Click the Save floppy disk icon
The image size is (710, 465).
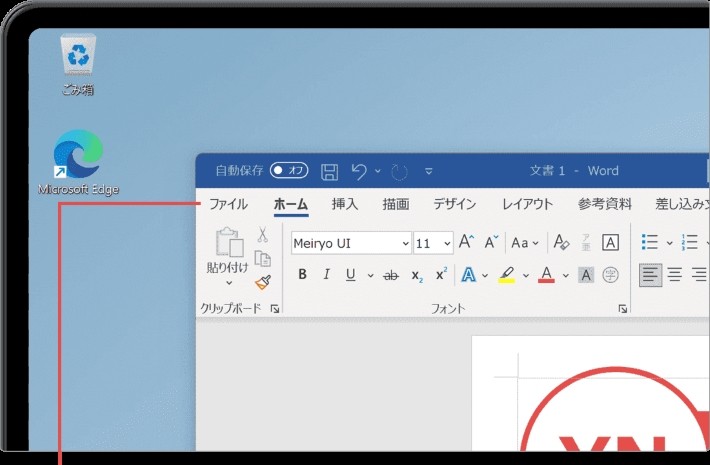pyautogui.click(x=329, y=172)
